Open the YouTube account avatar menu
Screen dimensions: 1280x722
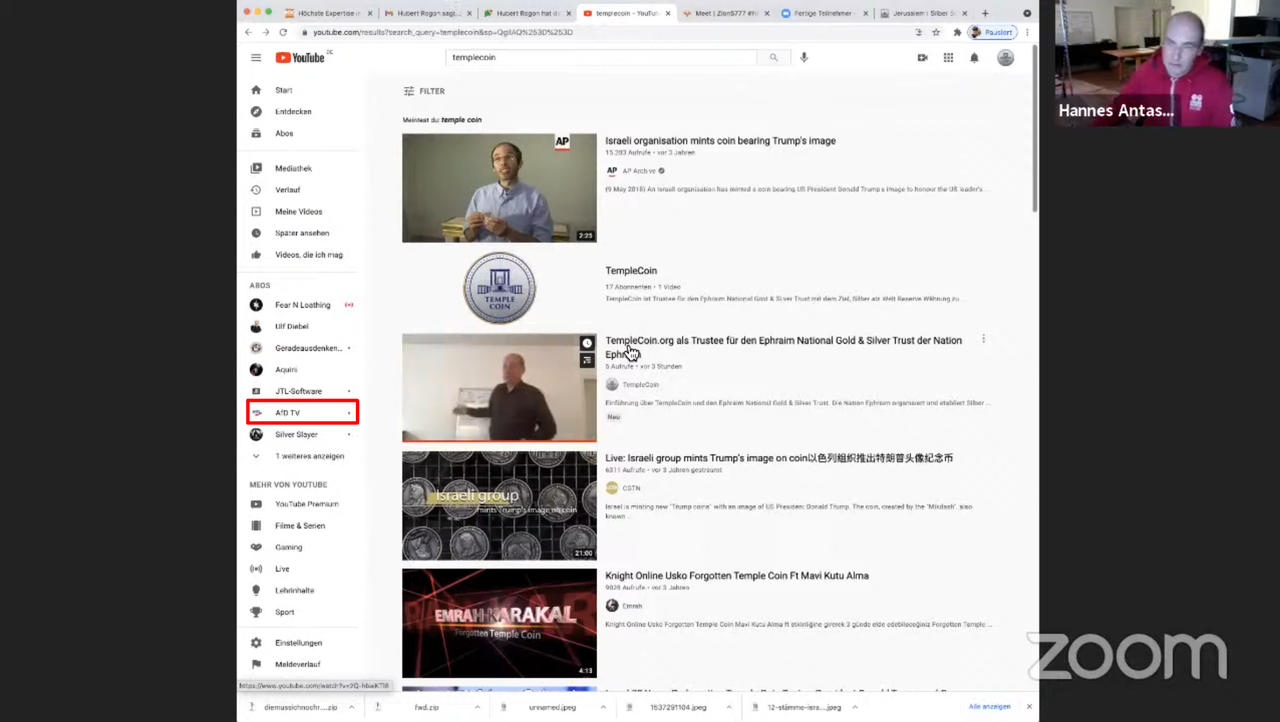pyautogui.click(x=1005, y=58)
